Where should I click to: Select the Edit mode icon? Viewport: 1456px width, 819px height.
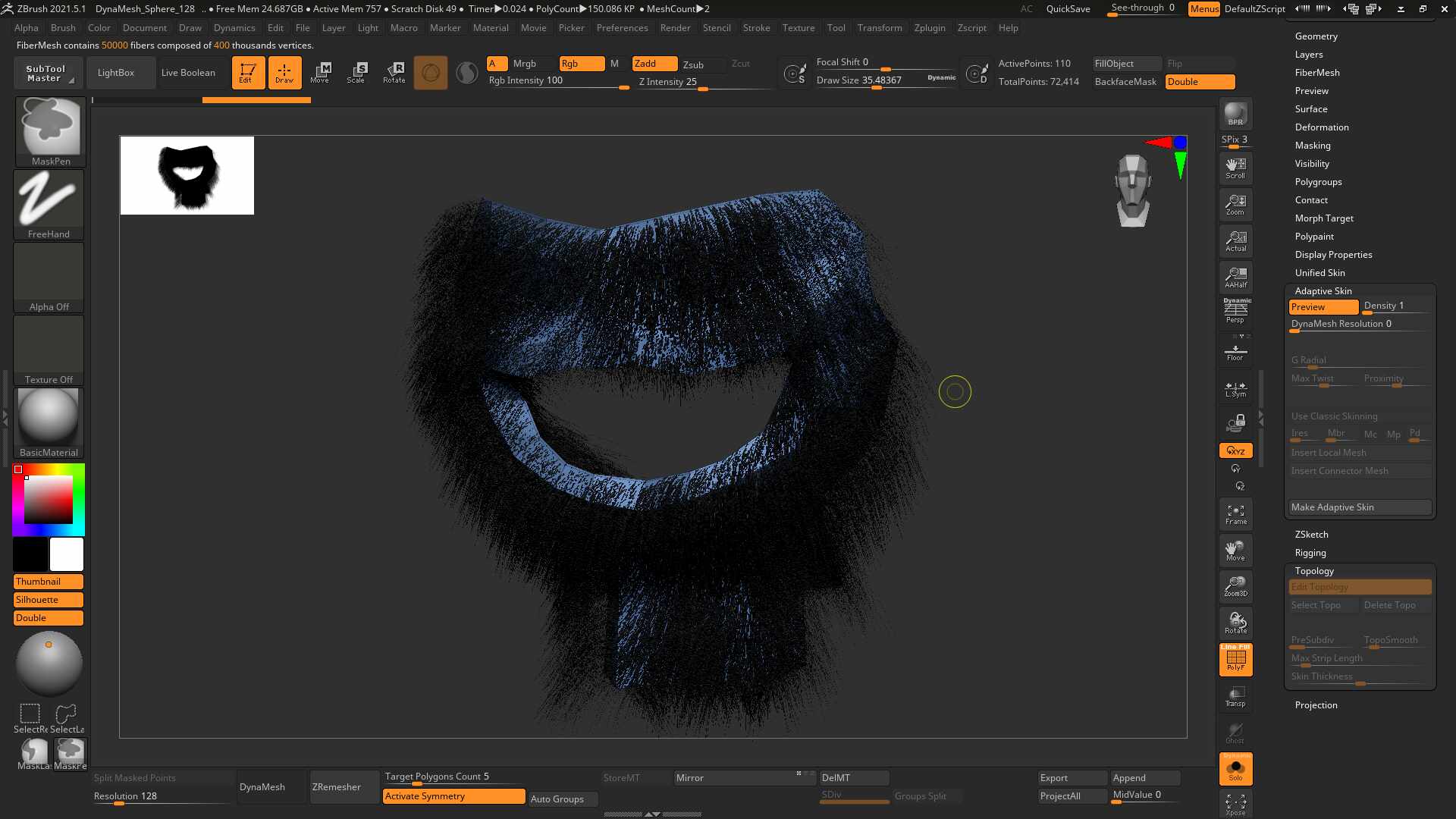[248, 73]
